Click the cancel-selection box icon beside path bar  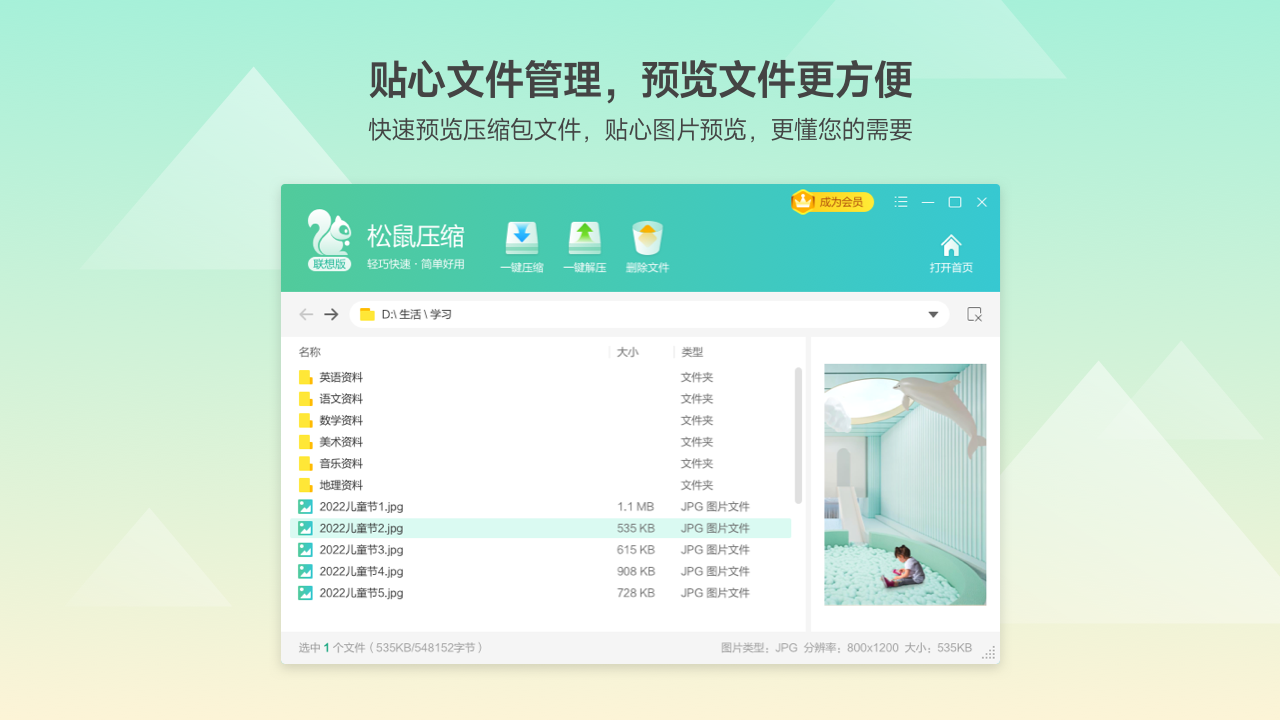pyautogui.click(x=974, y=313)
